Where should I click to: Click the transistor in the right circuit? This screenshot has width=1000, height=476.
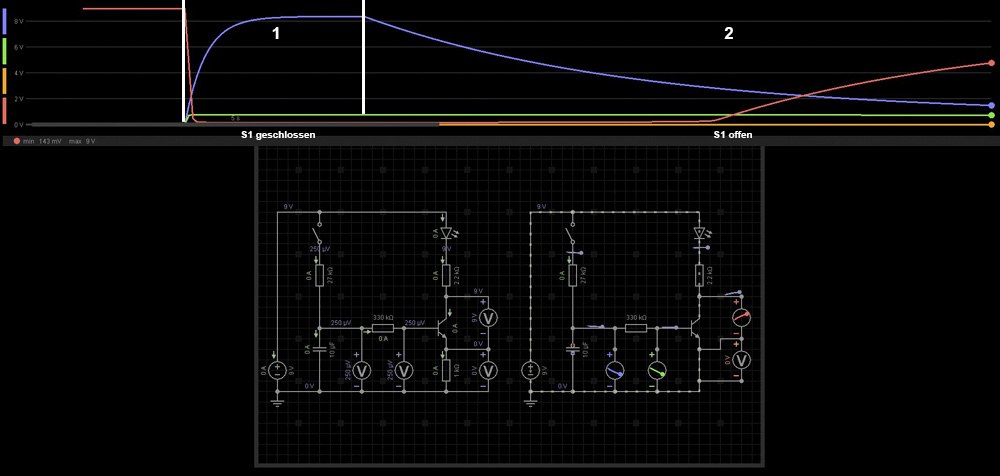[694, 326]
